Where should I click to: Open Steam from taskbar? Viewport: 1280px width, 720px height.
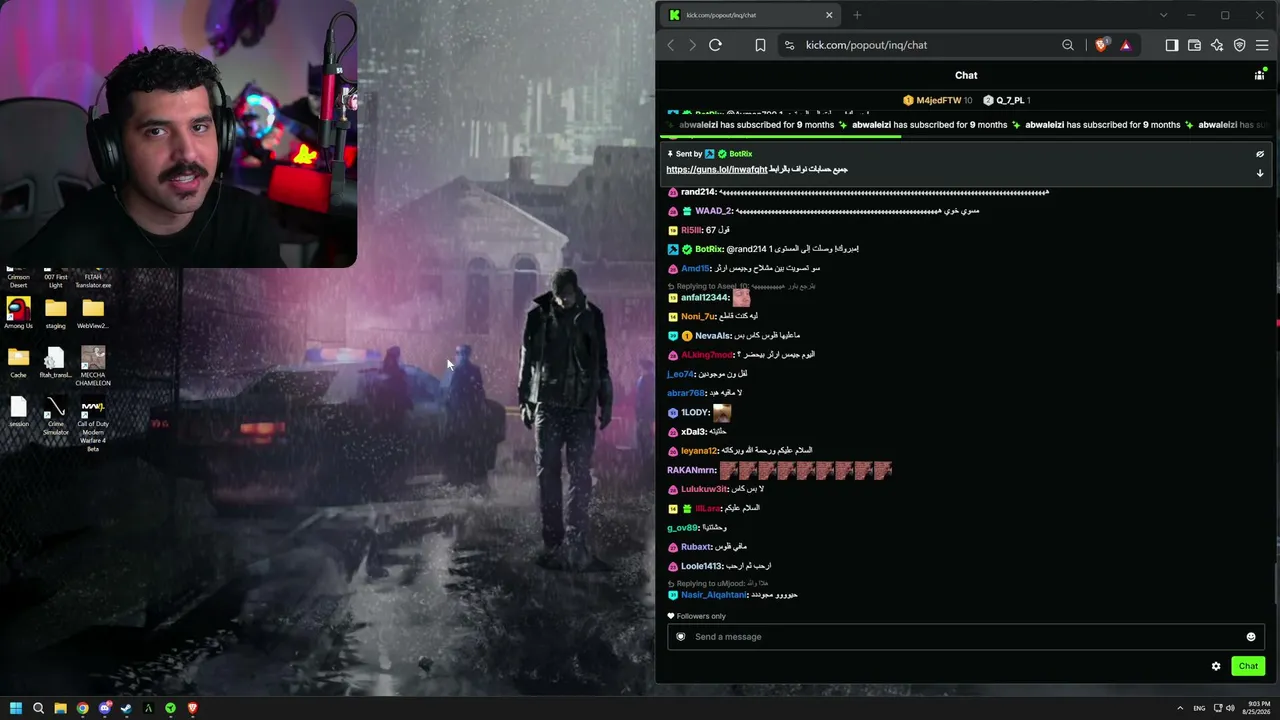tap(126, 708)
